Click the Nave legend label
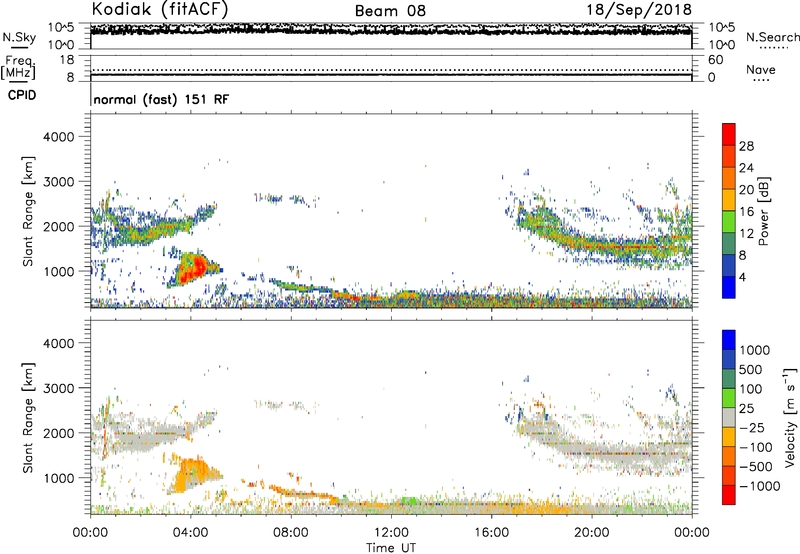The image size is (800, 554). [761, 69]
